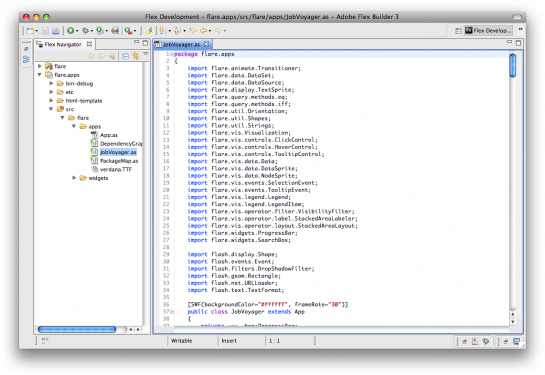The height and width of the screenshot is (375, 545).
Task: Collapse the flare.apps project node
Action: point(40,74)
